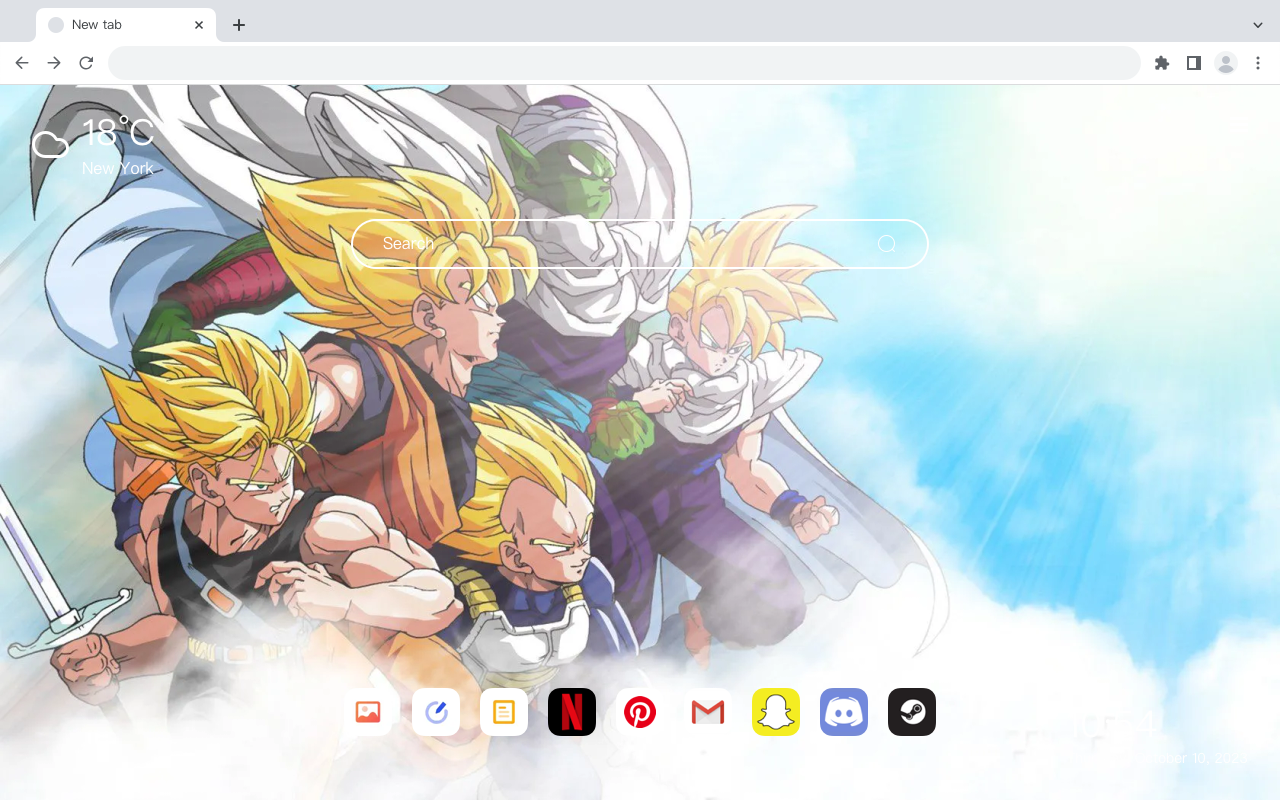1280x800 pixels.
Task: Open the Extensions puzzle menu
Action: [1162, 63]
